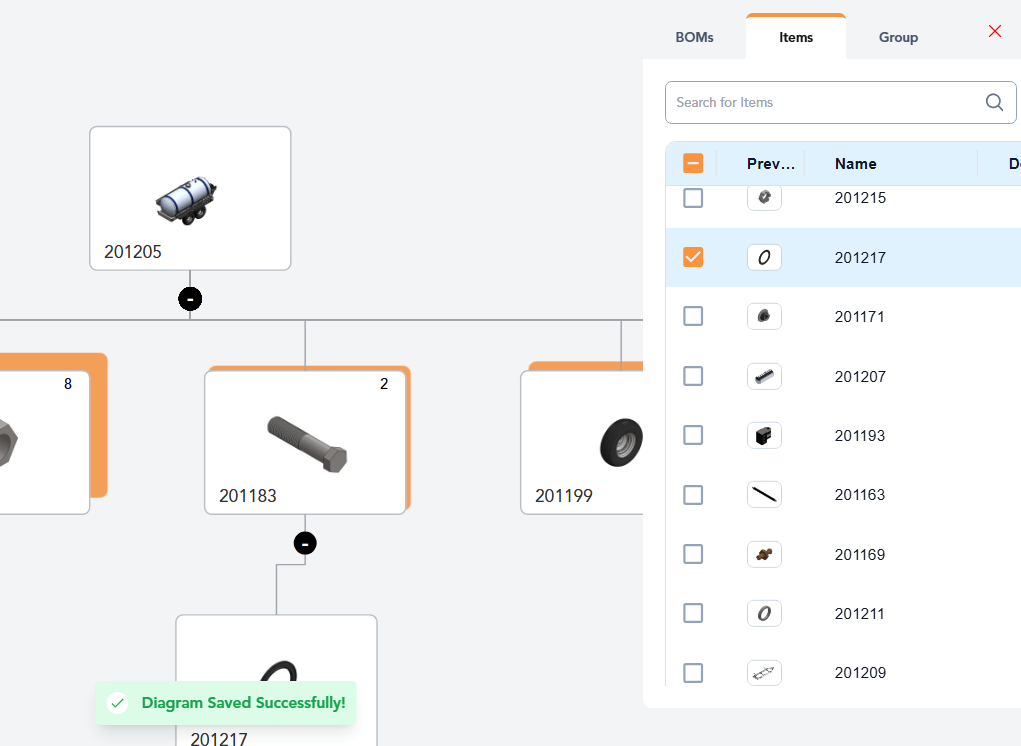The image size is (1021, 746).
Task: Select the 201211 item row name
Action: point(860,613)
